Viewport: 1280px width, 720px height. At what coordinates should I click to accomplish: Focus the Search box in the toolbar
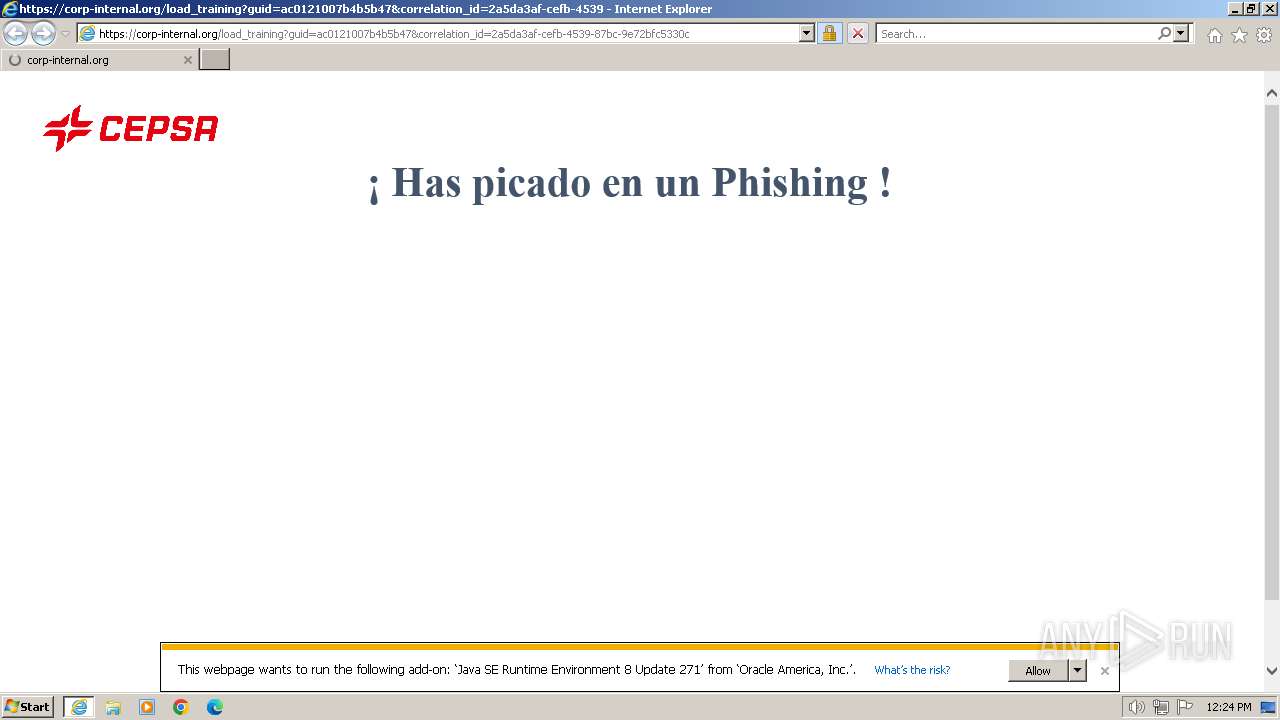(1015, 34)
